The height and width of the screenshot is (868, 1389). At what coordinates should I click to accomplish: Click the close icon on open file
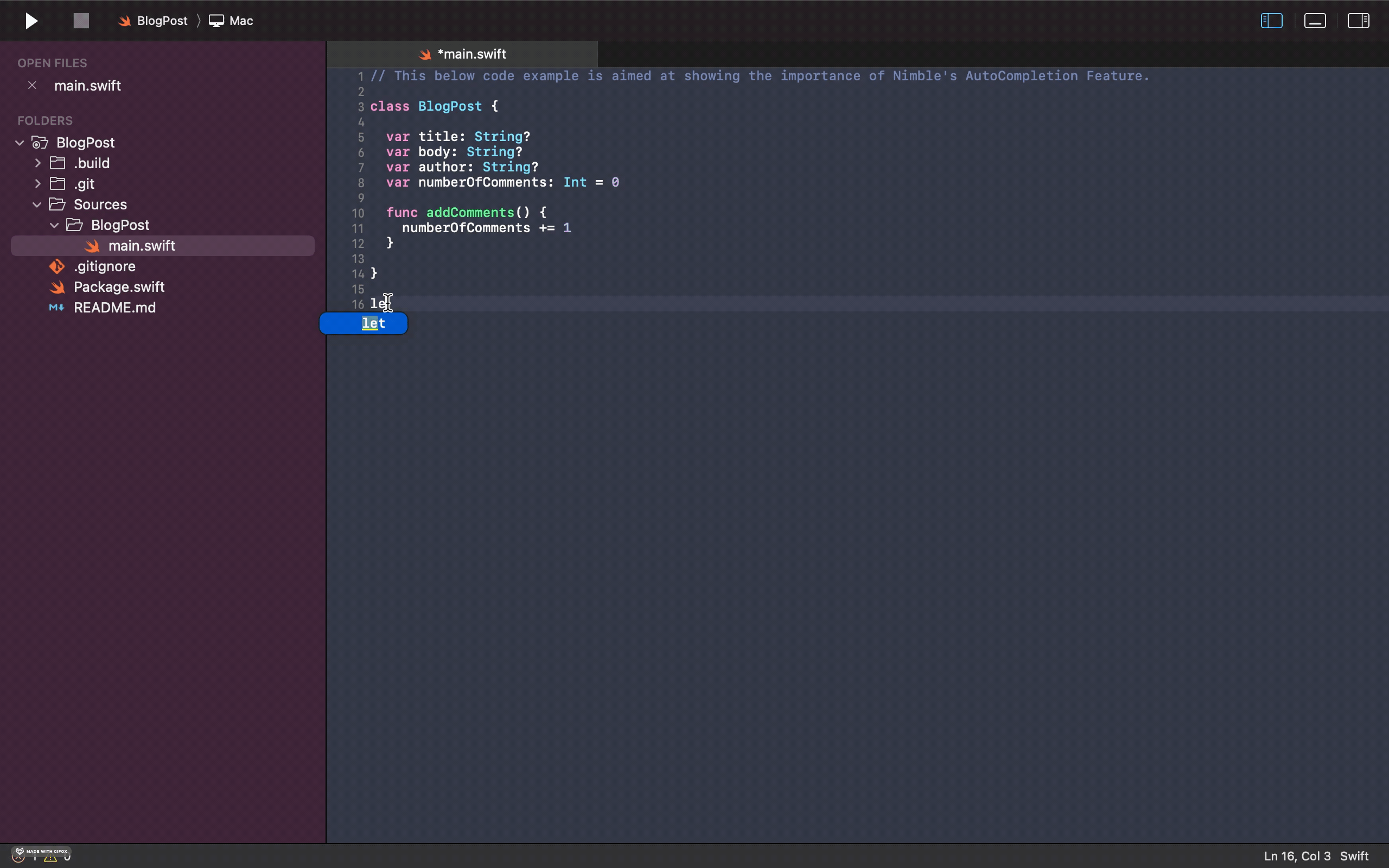(x=32, y=85)
